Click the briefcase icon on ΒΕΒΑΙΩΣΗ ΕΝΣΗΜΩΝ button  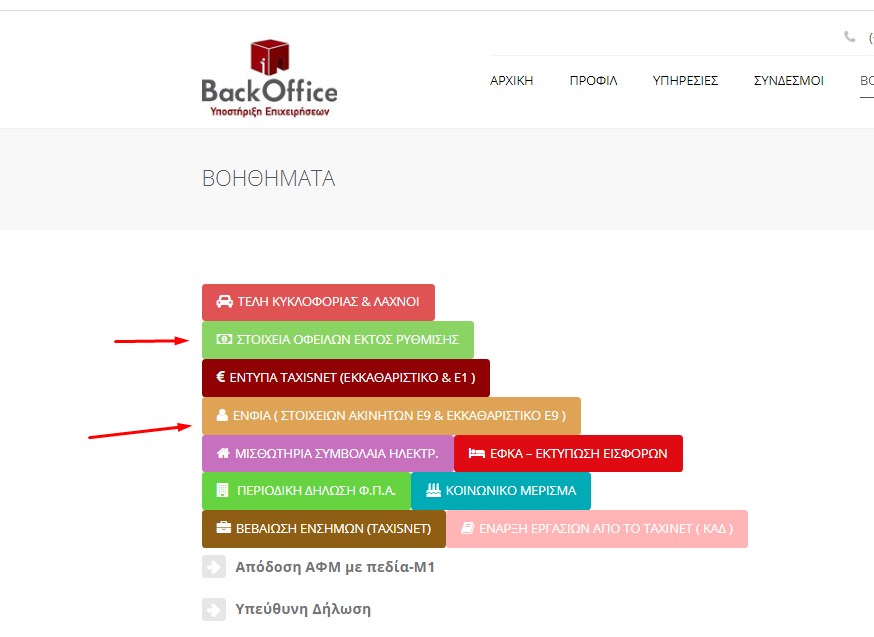(x=223, y=529)
